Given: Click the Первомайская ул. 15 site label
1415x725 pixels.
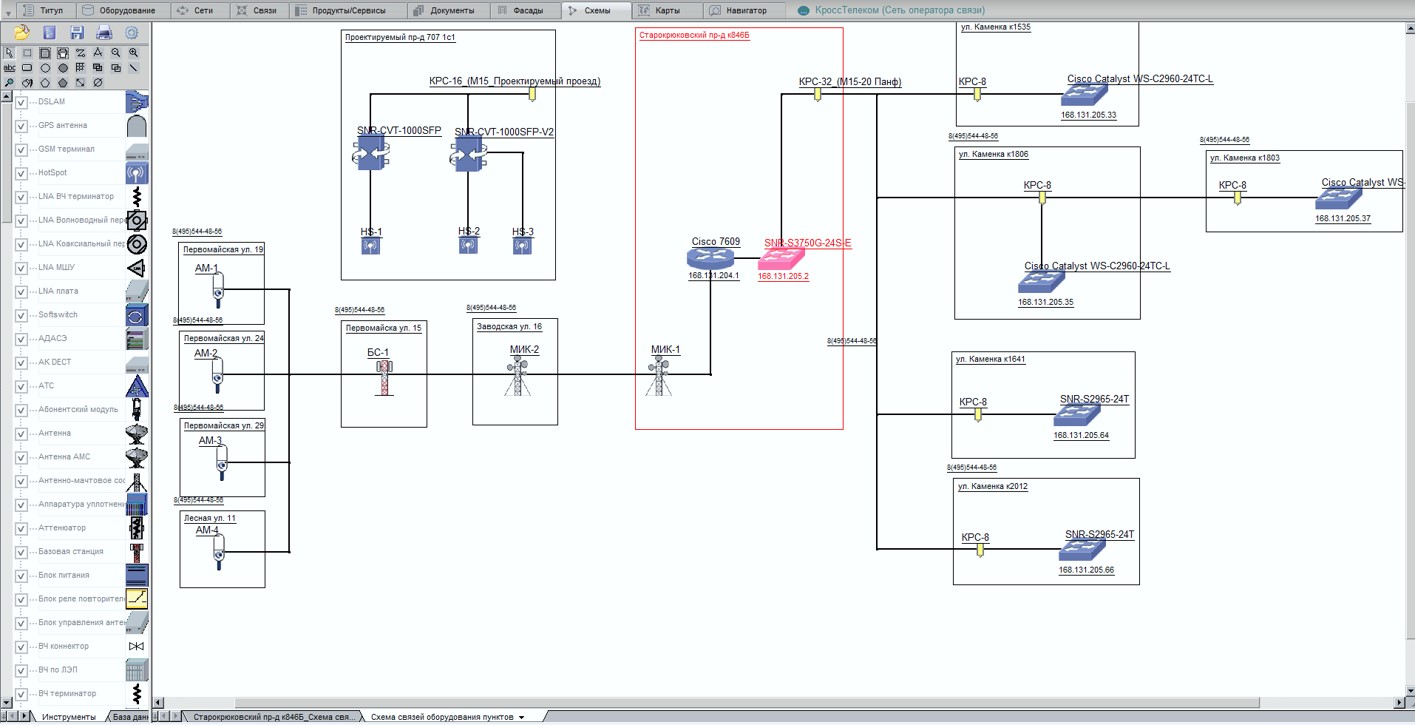Looking at the screenshot, I should [x=383, y=328].
